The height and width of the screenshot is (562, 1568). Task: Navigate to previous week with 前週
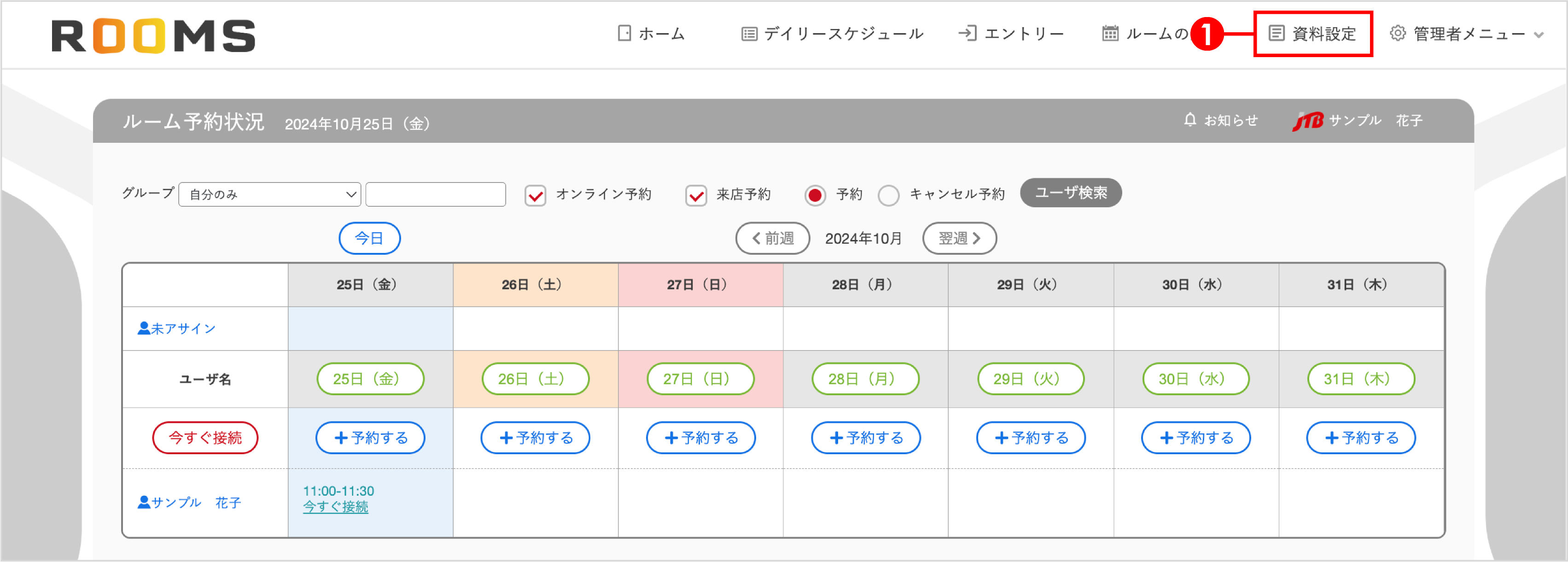click(x=772, y=238)
